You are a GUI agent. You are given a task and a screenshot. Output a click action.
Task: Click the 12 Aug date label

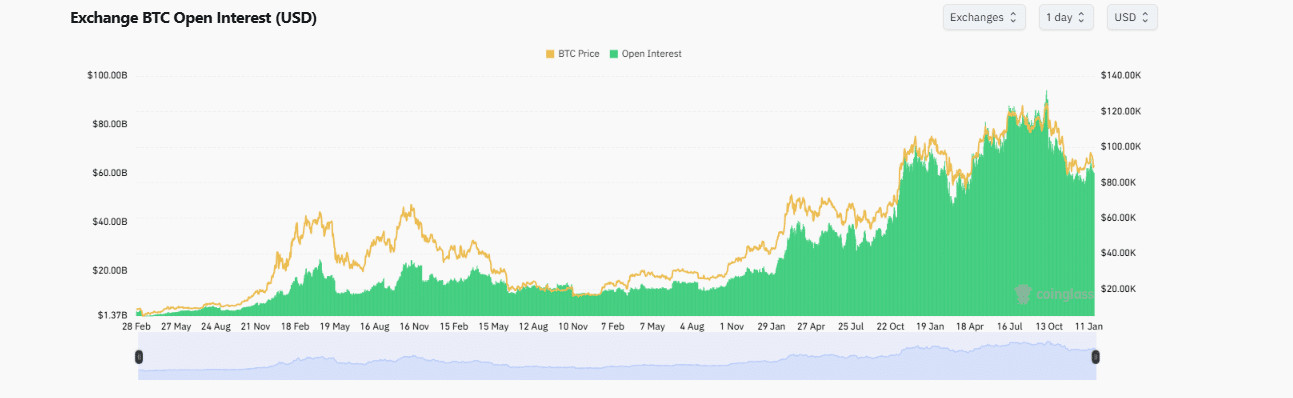click(534, 326)
